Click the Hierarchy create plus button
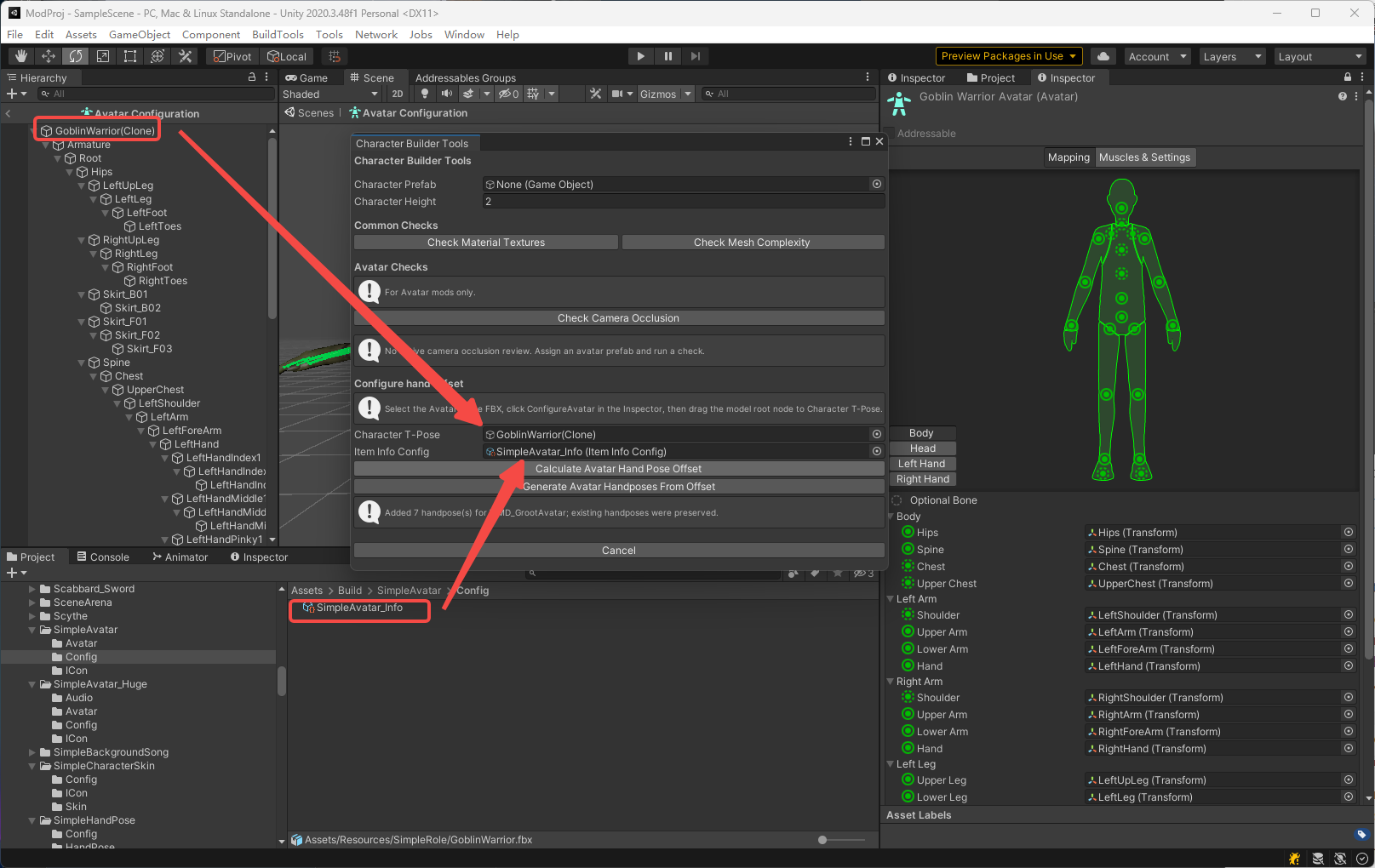Viewport: 1375px width, 868px height. [16, 94]
